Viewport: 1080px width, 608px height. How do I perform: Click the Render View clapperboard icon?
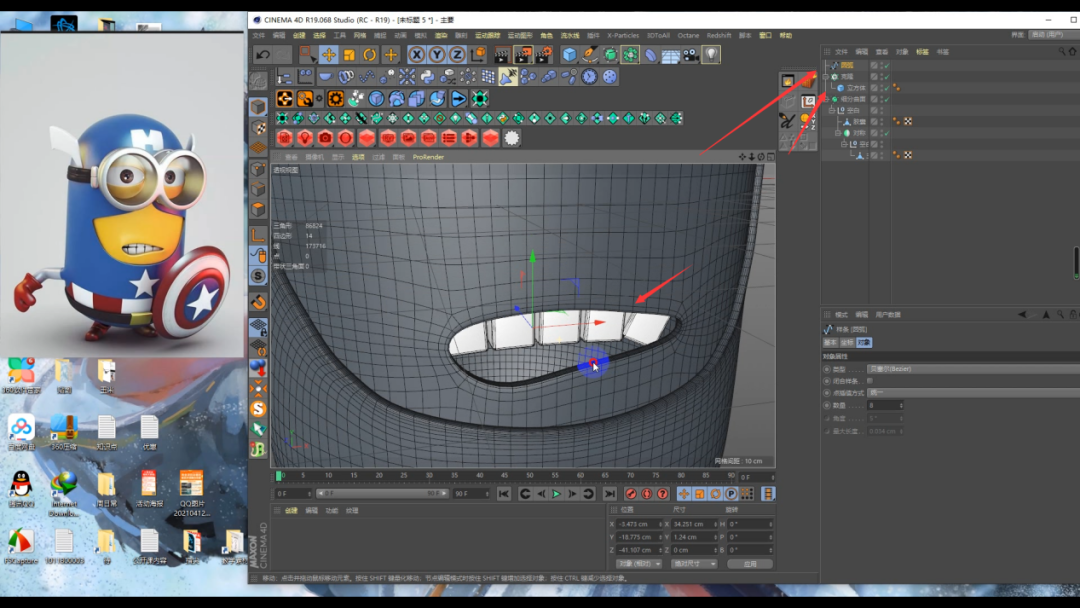[502, 54]
